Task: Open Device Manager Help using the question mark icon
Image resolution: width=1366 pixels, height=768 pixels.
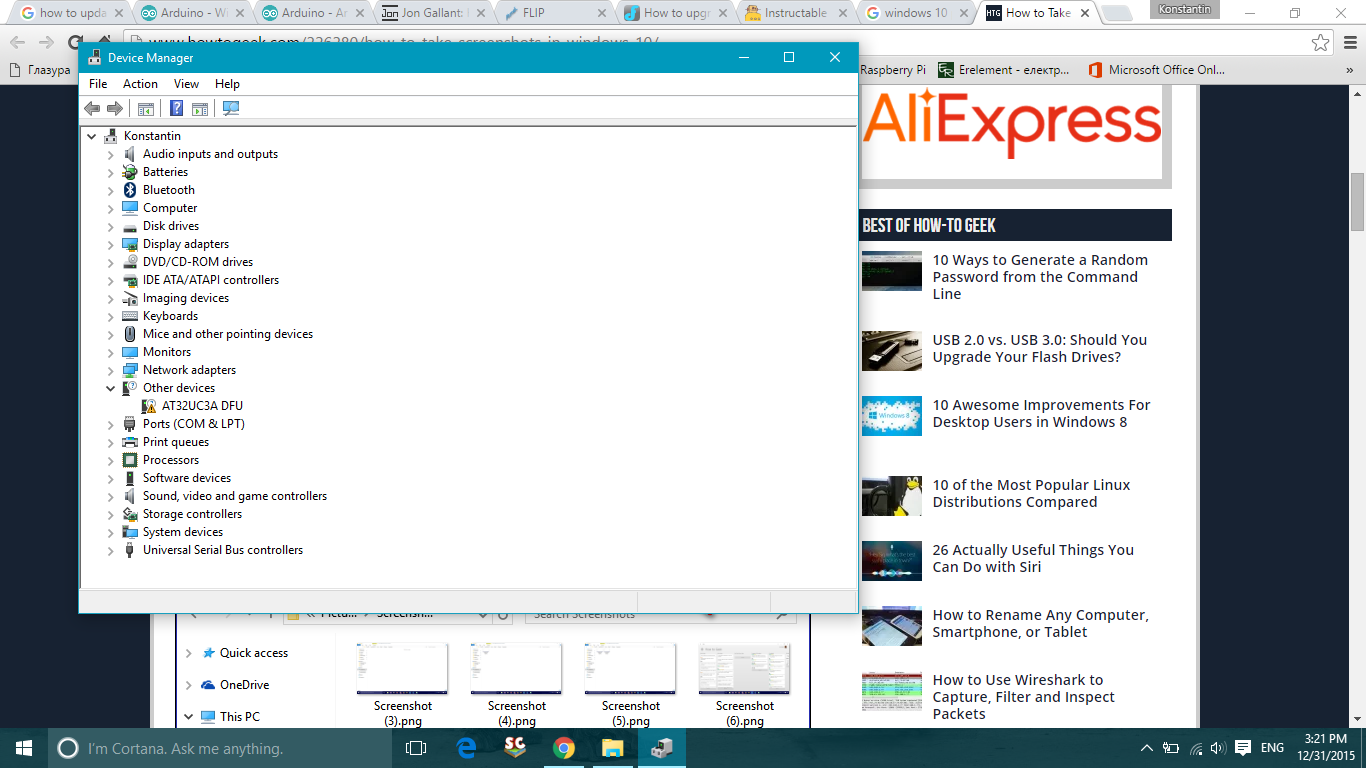Action: coord(176,108)
